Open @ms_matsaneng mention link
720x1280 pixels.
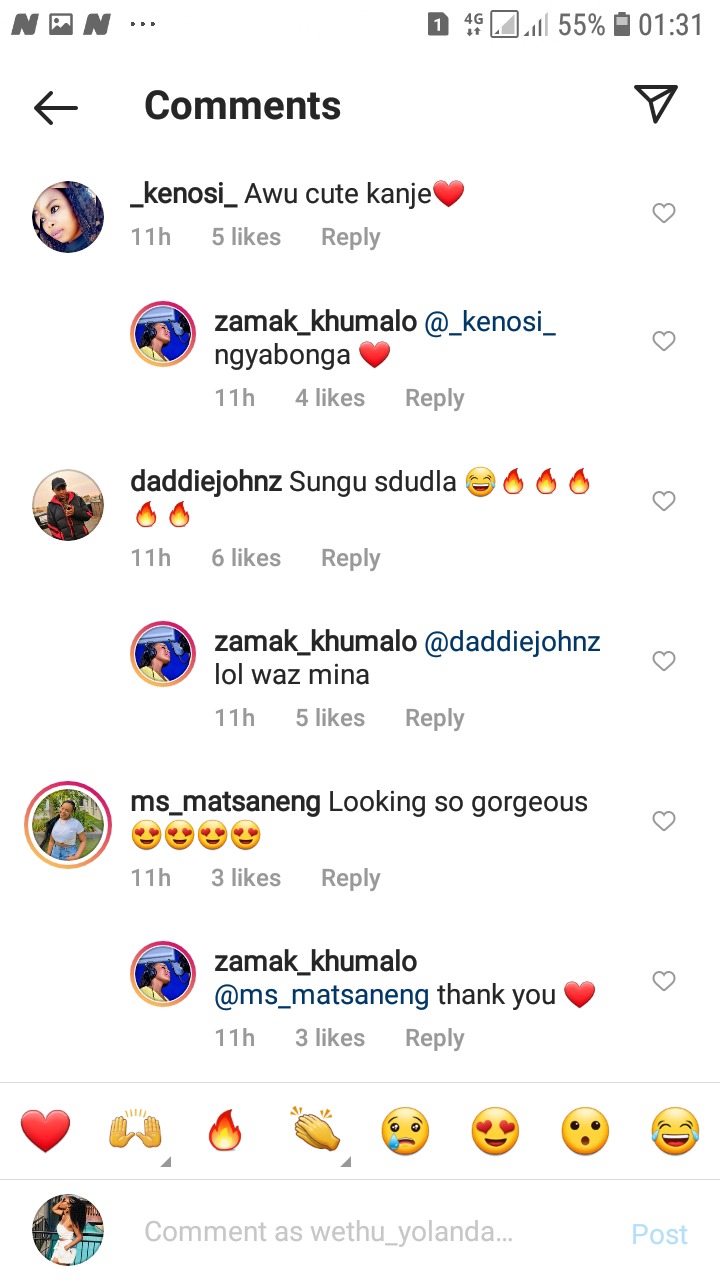click(x=322, y=995)
